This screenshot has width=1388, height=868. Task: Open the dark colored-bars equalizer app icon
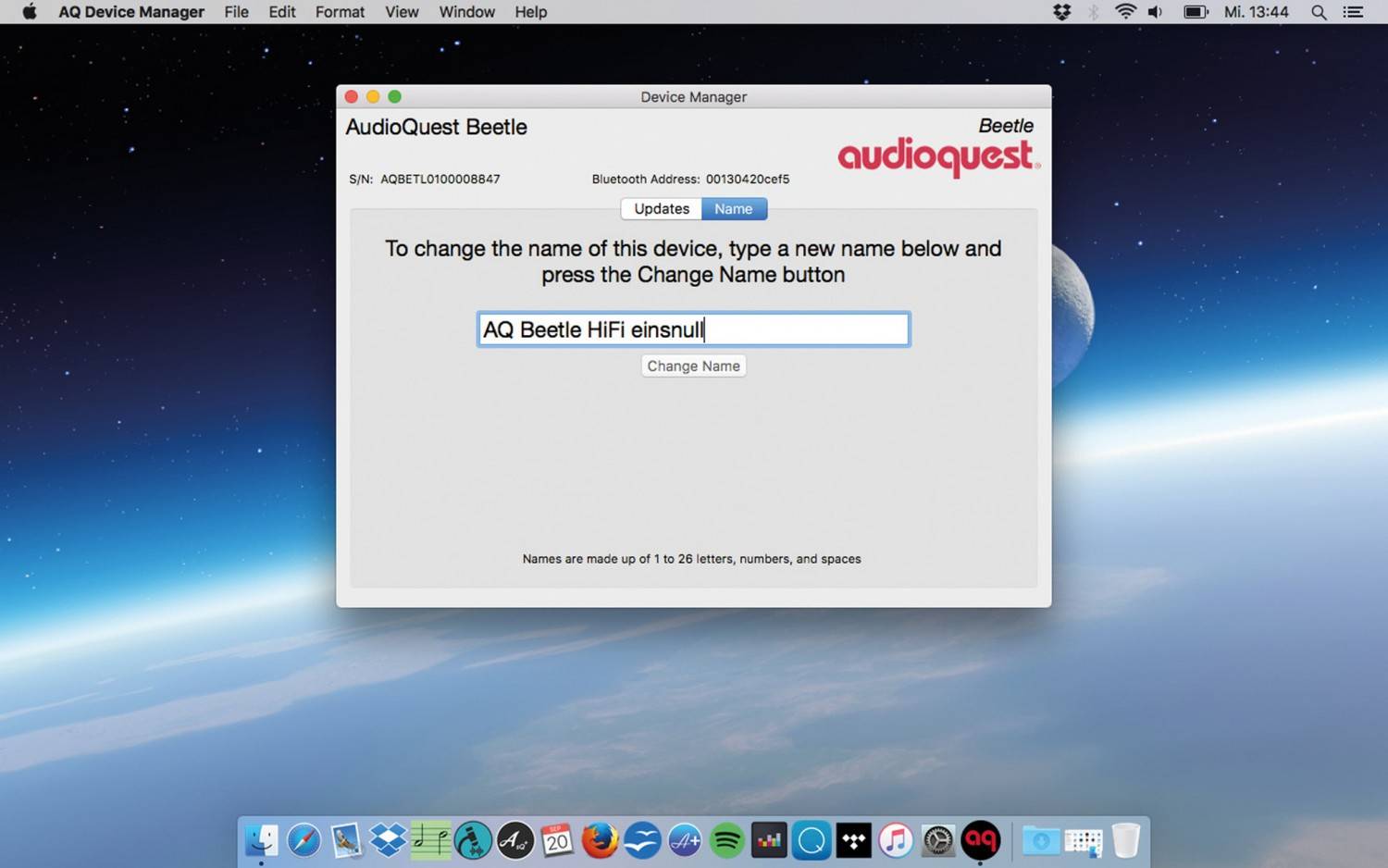pos(769,840)
